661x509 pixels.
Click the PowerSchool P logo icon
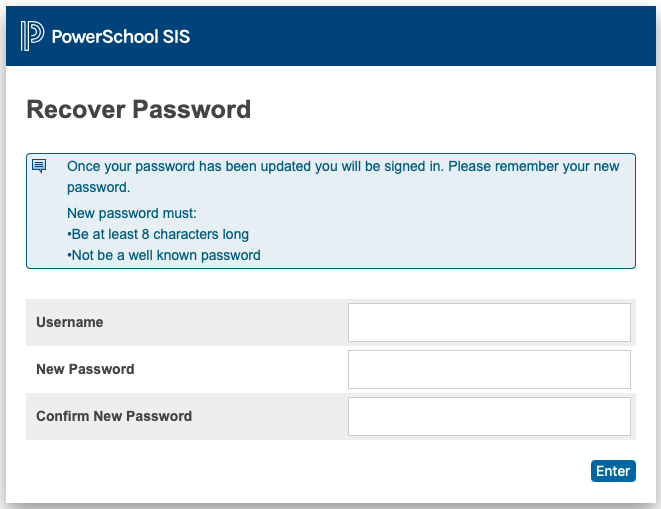[32, 36]
